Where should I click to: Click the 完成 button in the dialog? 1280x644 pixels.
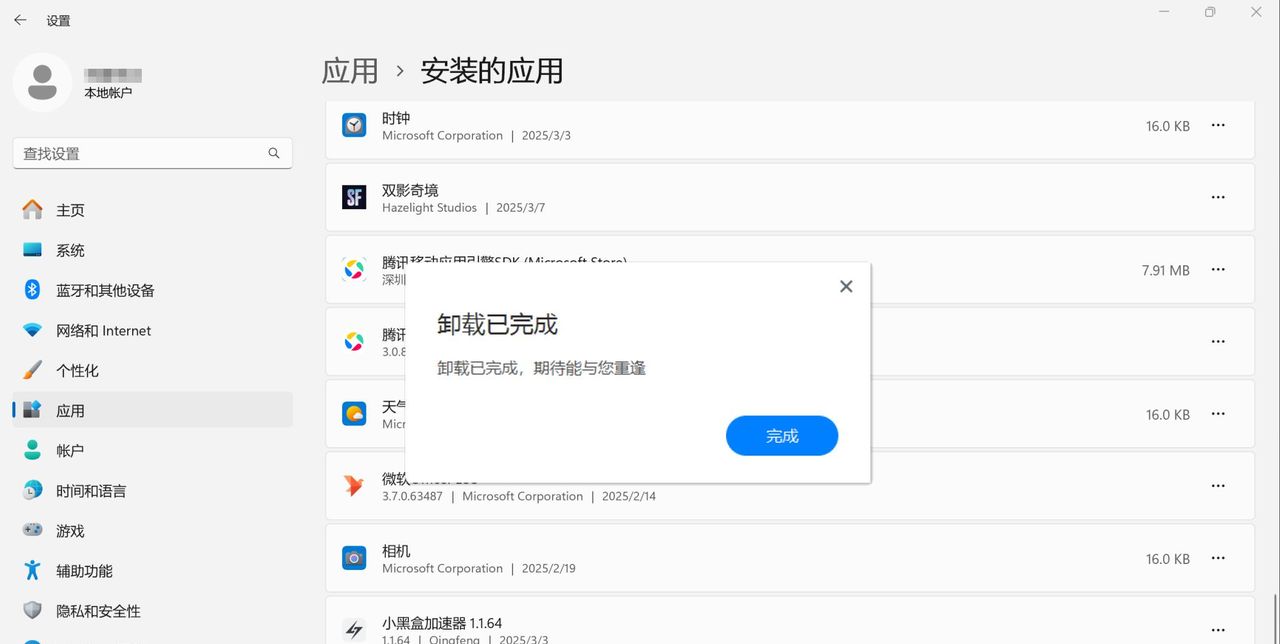point(782,435)
